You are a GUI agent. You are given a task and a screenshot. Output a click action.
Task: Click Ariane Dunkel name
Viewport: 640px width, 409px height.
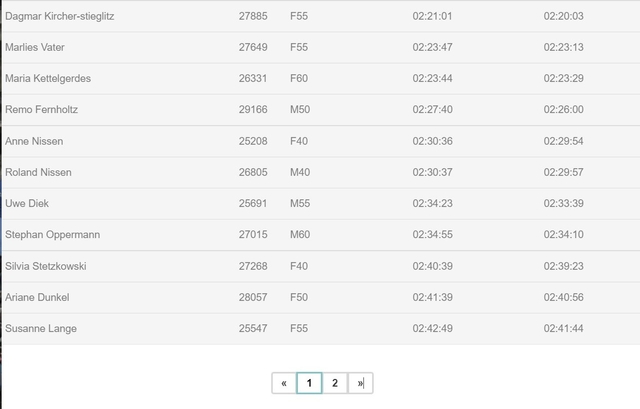coord(37,297)
